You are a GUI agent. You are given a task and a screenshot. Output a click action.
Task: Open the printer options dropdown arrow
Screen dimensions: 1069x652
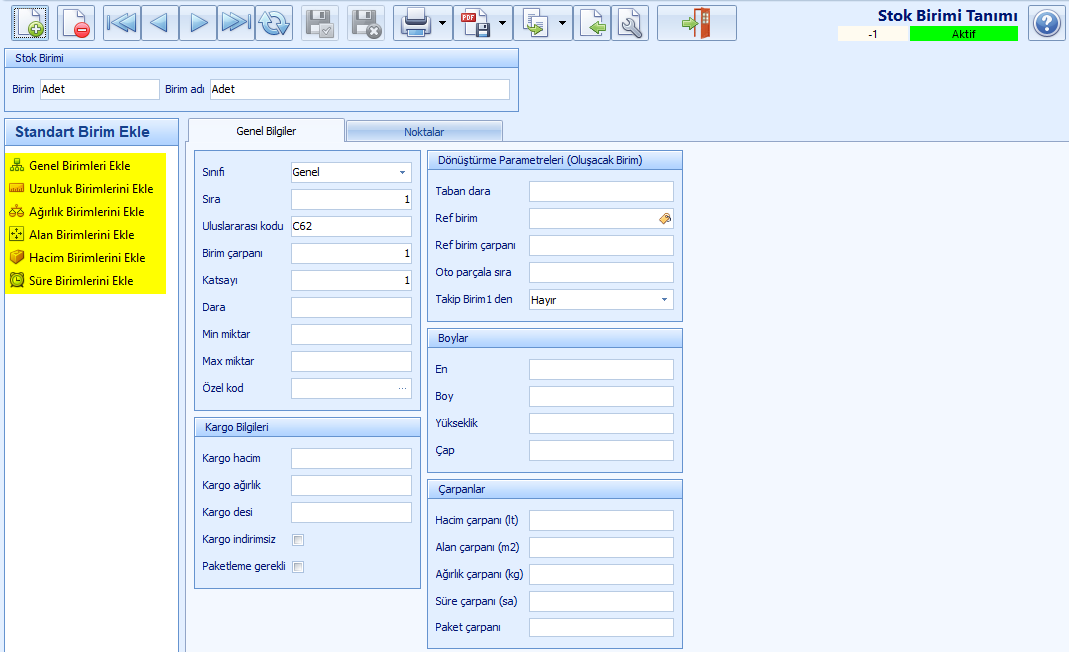[442, 23]
